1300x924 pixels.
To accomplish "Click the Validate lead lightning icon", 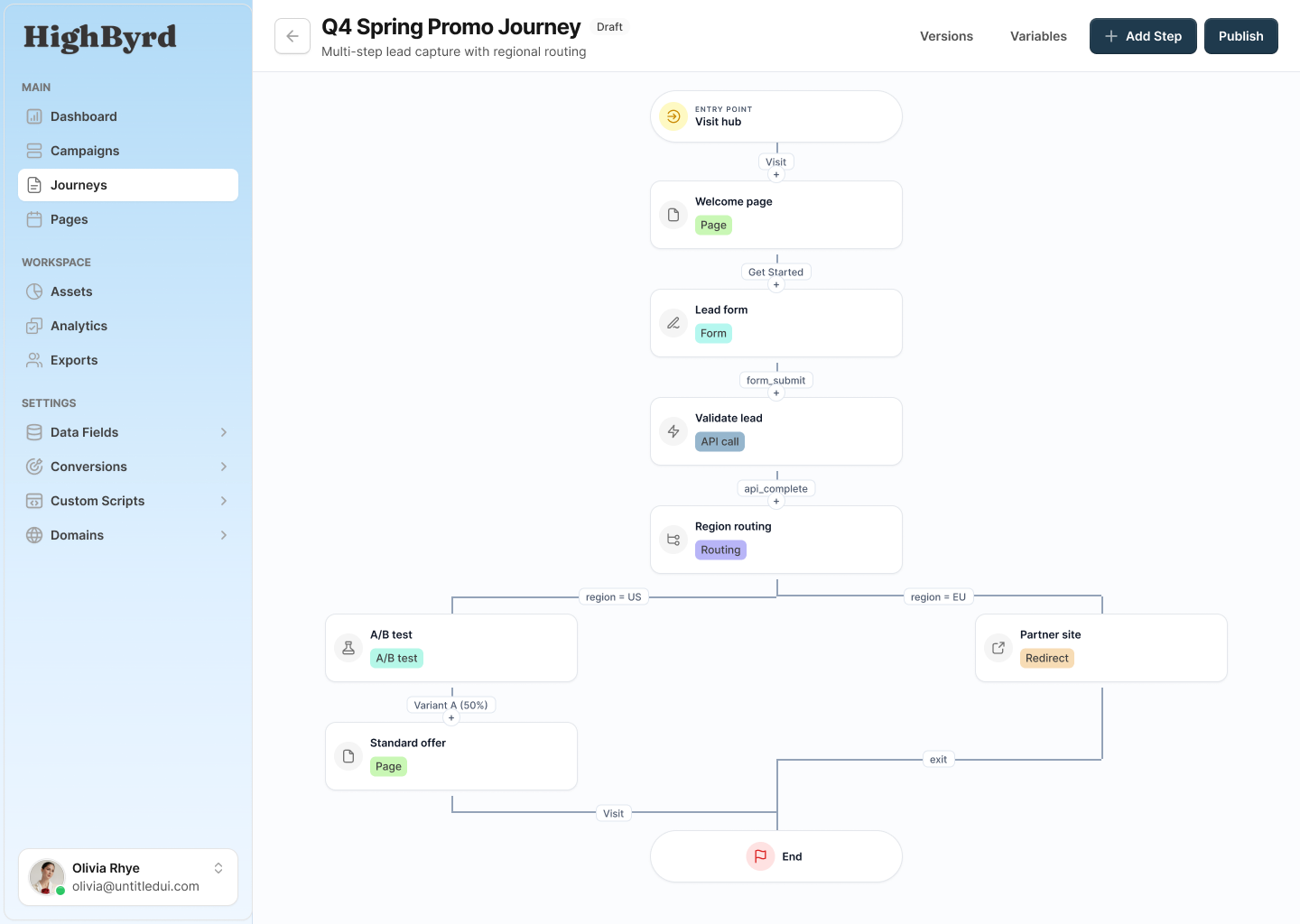I will (673, 431).
